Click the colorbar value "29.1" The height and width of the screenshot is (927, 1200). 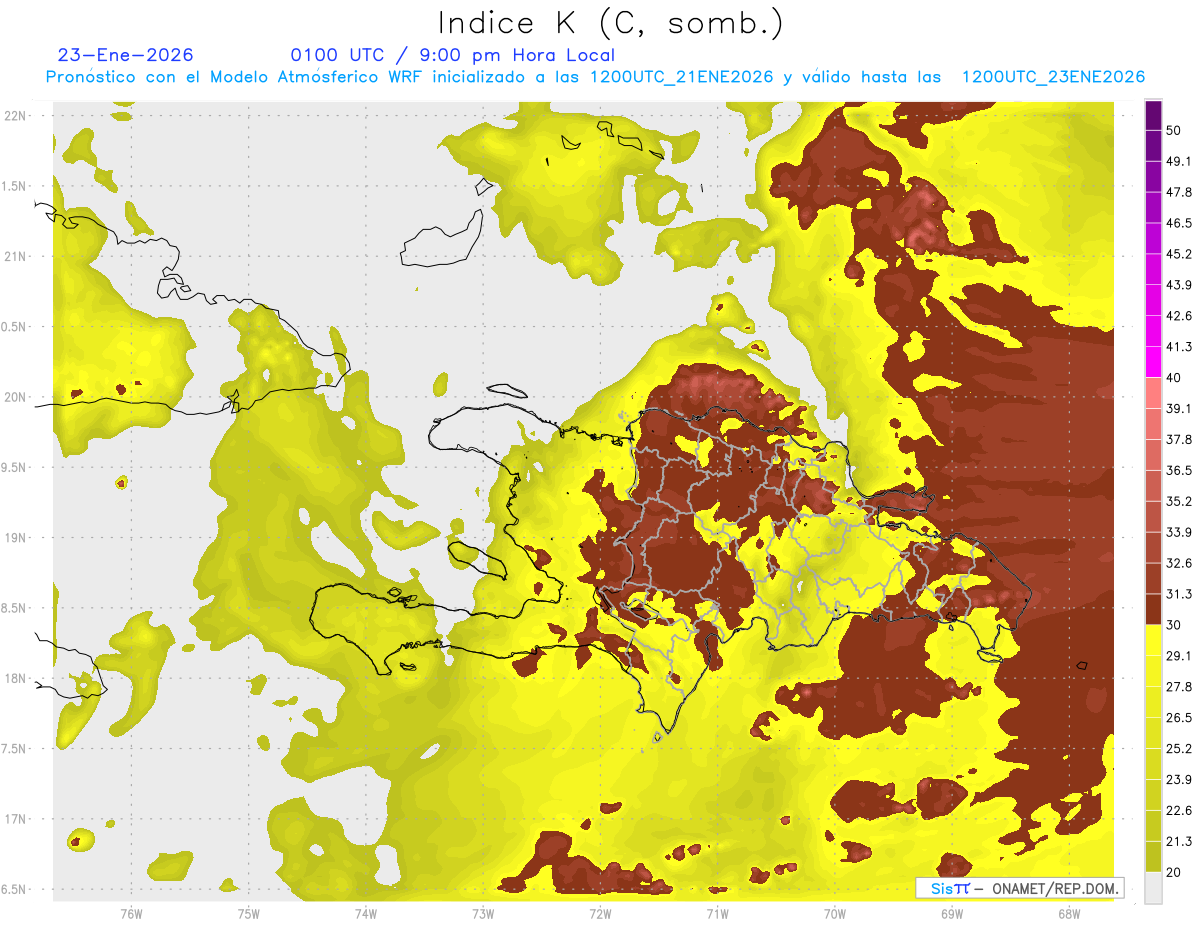click(x=1179, y=656)
